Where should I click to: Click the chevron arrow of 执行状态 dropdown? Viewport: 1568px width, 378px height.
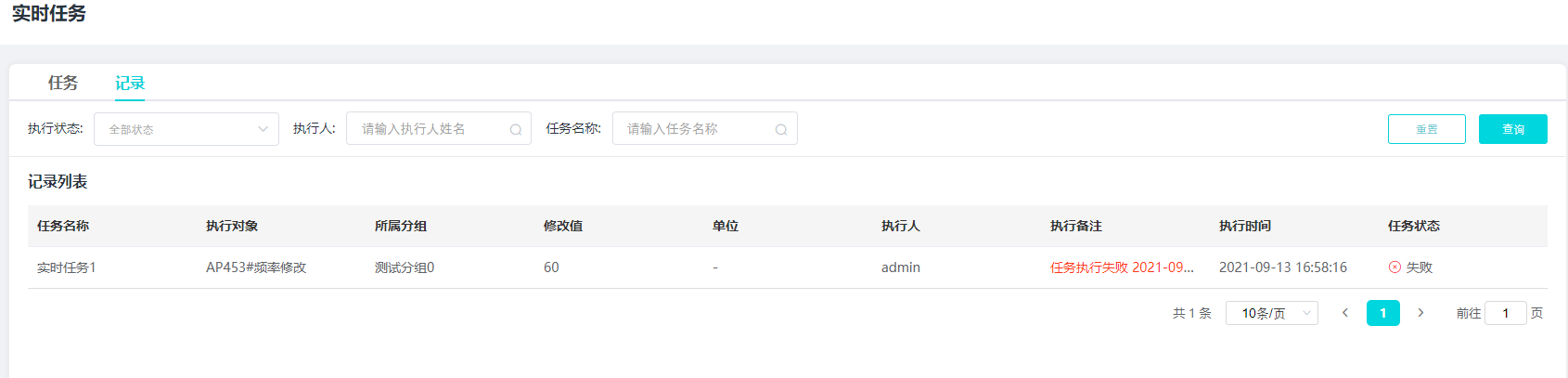point(263,129)
